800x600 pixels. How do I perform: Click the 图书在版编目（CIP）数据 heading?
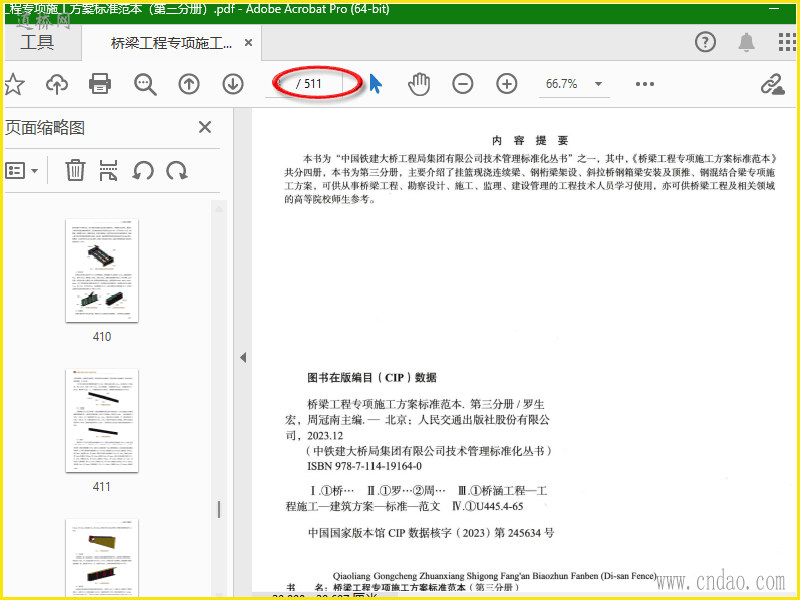(x=371, y=378)
